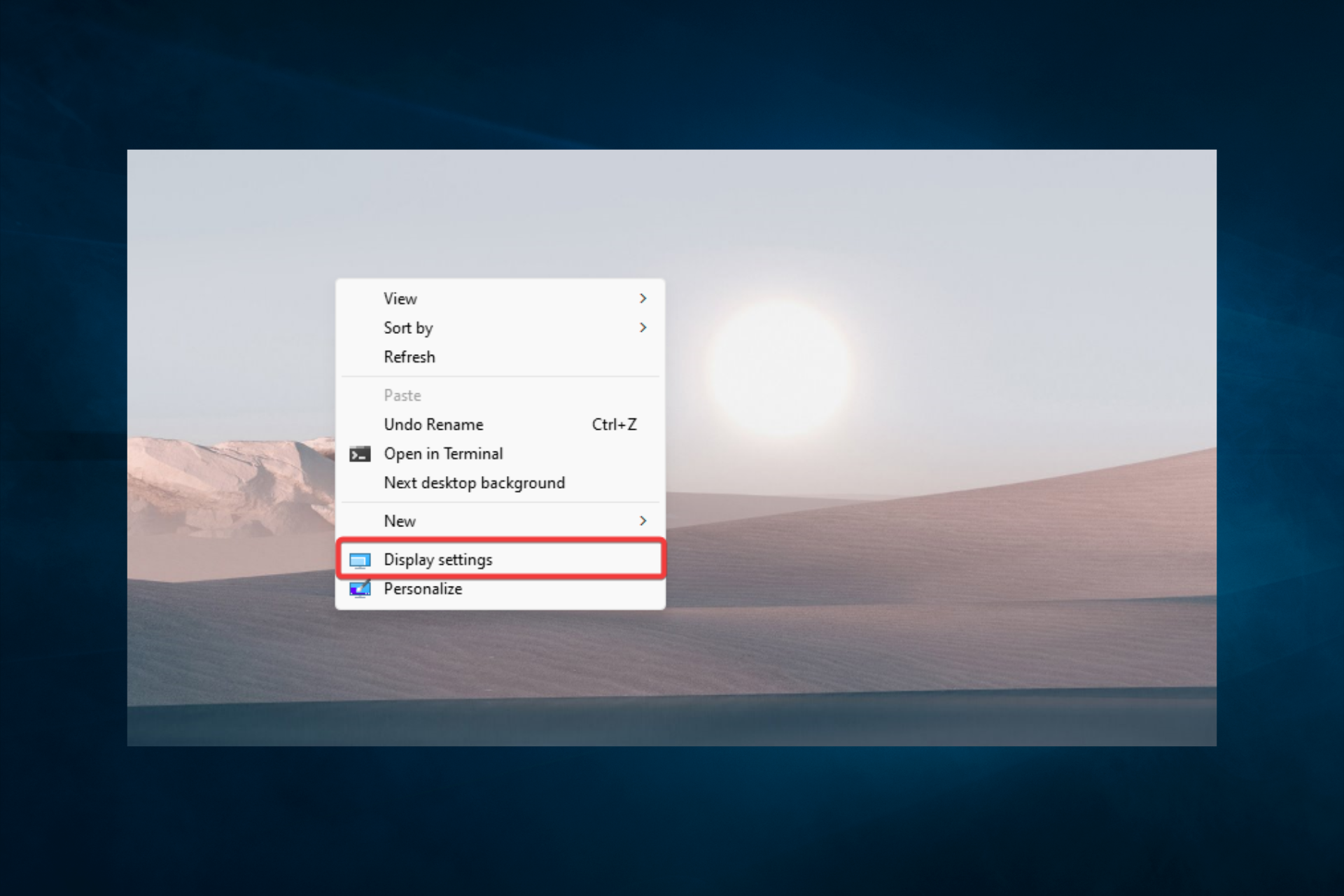The image size is (1344, 896).
Task: Click the Open in Terminal icon
Action: point(360,454)
